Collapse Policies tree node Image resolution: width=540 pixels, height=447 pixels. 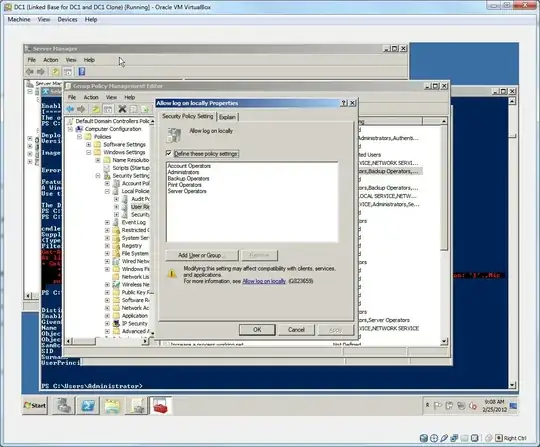[x=80, y=137]
